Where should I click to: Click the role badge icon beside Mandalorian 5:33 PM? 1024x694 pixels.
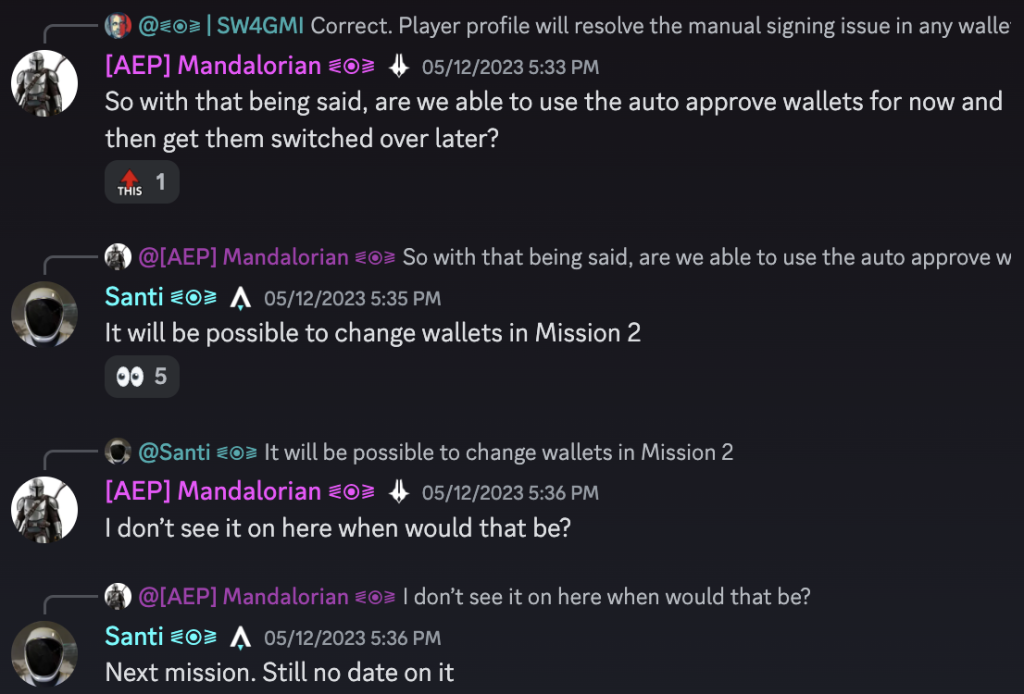click(x=399, y=67)
